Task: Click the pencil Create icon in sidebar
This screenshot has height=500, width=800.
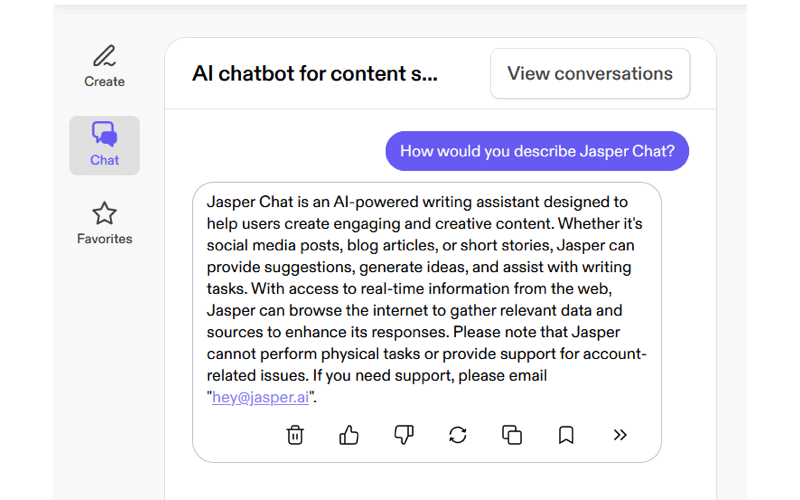Action: tap(104, 56)
